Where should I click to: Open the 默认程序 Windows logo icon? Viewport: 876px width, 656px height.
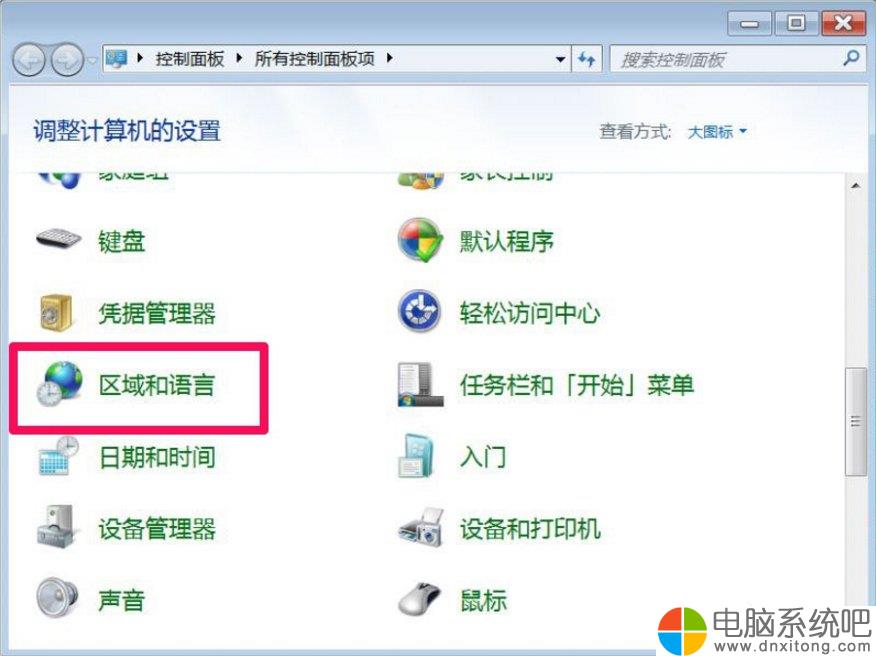[x=420, y=240]
